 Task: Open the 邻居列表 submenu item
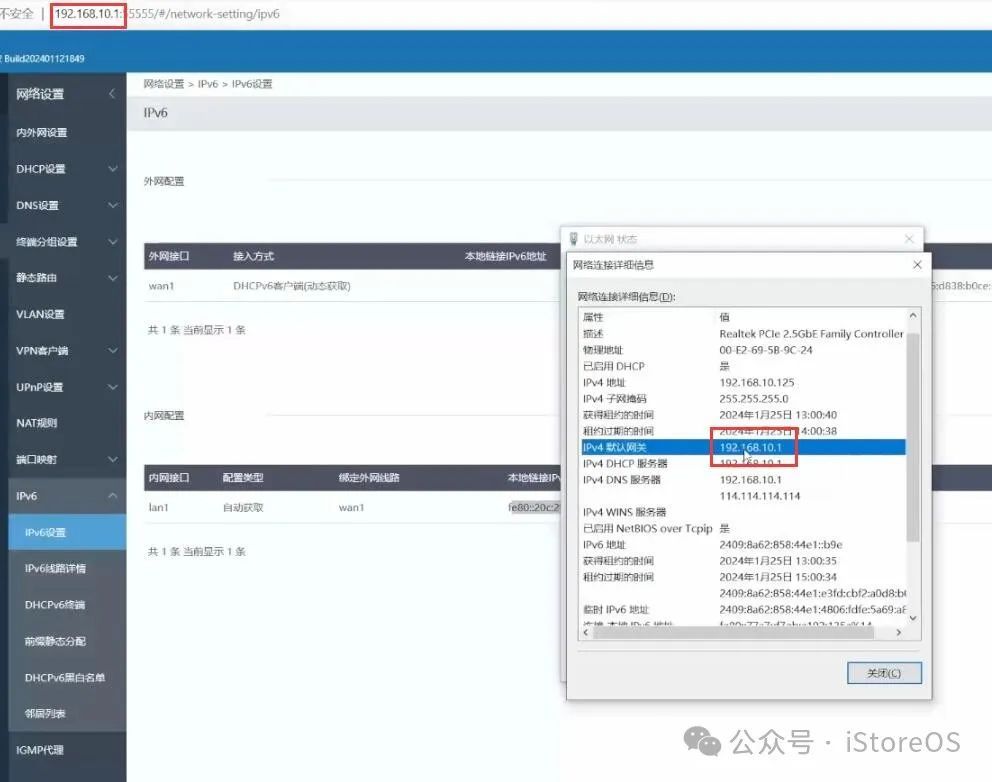click(x=45, y=714)
